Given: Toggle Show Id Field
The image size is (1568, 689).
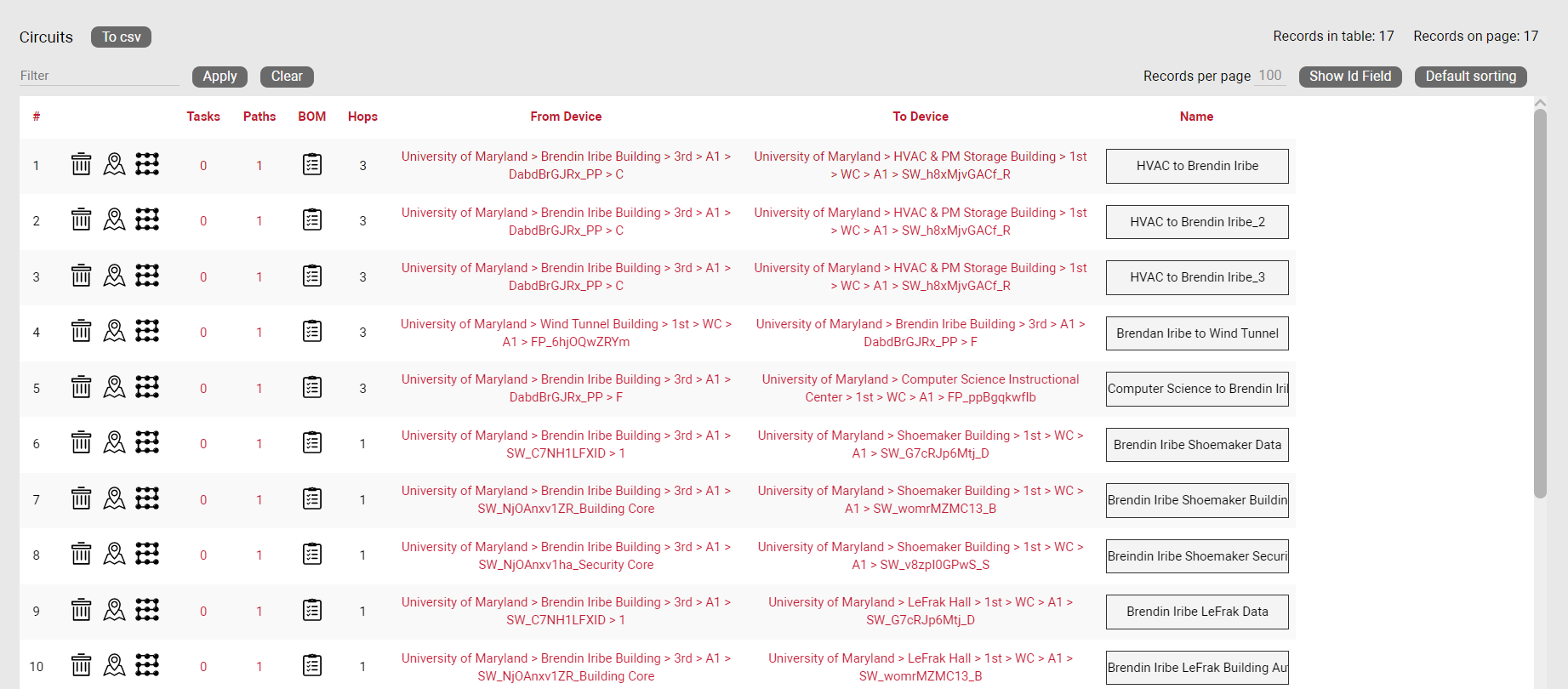Looking at the screenshot, I should tap(1349, 77).
